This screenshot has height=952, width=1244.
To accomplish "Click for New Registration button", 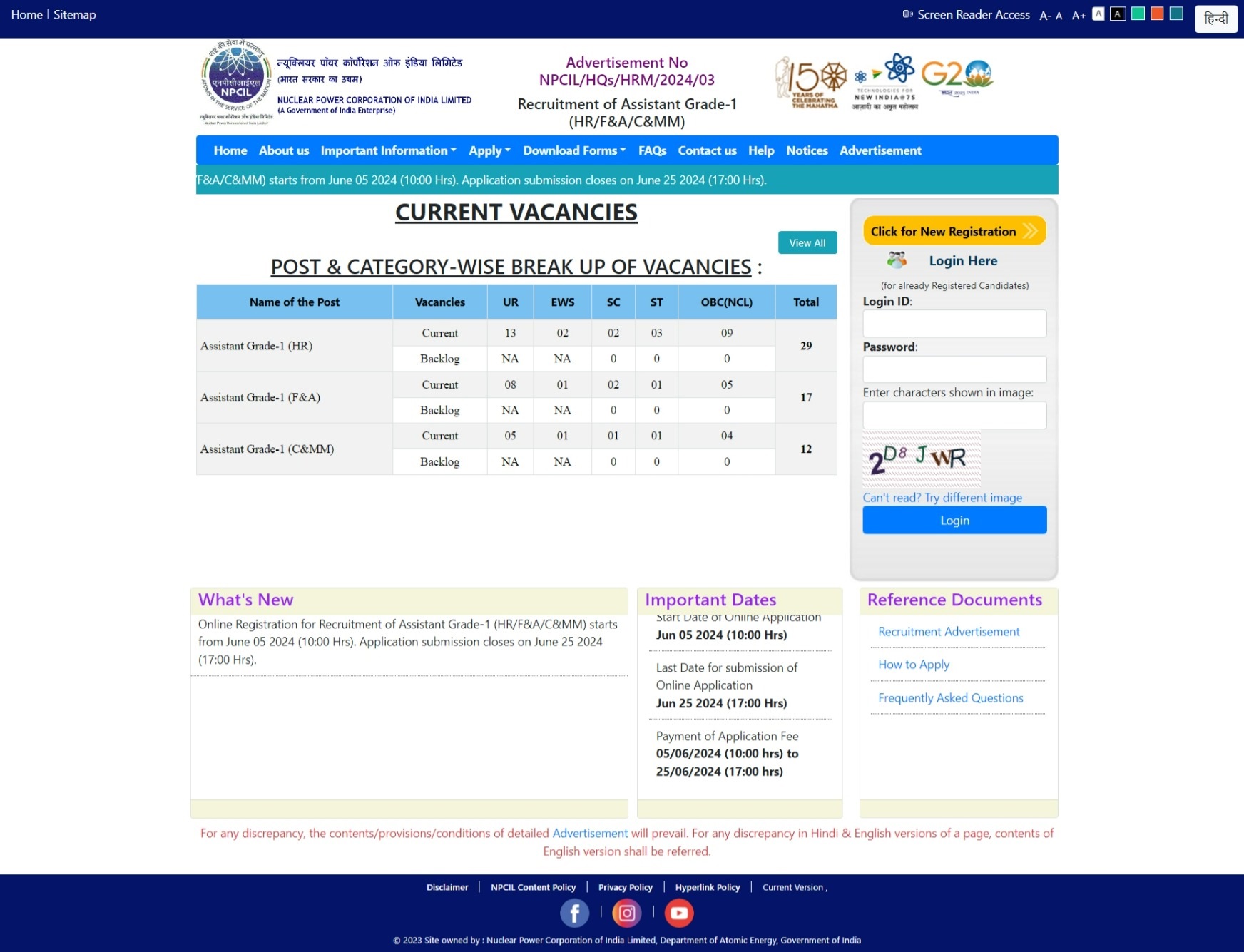I will pos(954,231).
